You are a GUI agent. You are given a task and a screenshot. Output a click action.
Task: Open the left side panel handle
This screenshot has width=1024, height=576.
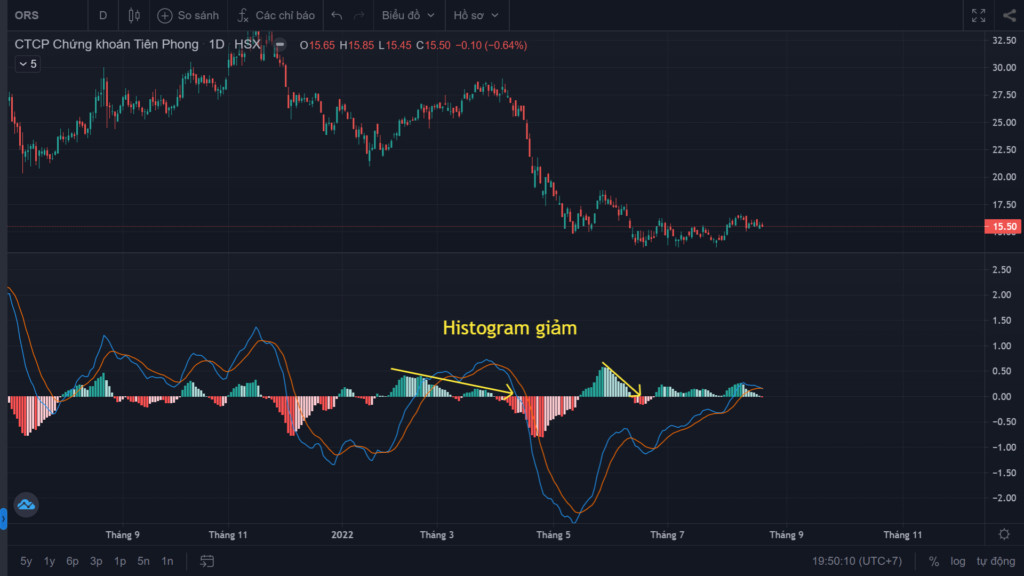pyautogui.click(x=3, y=519)
